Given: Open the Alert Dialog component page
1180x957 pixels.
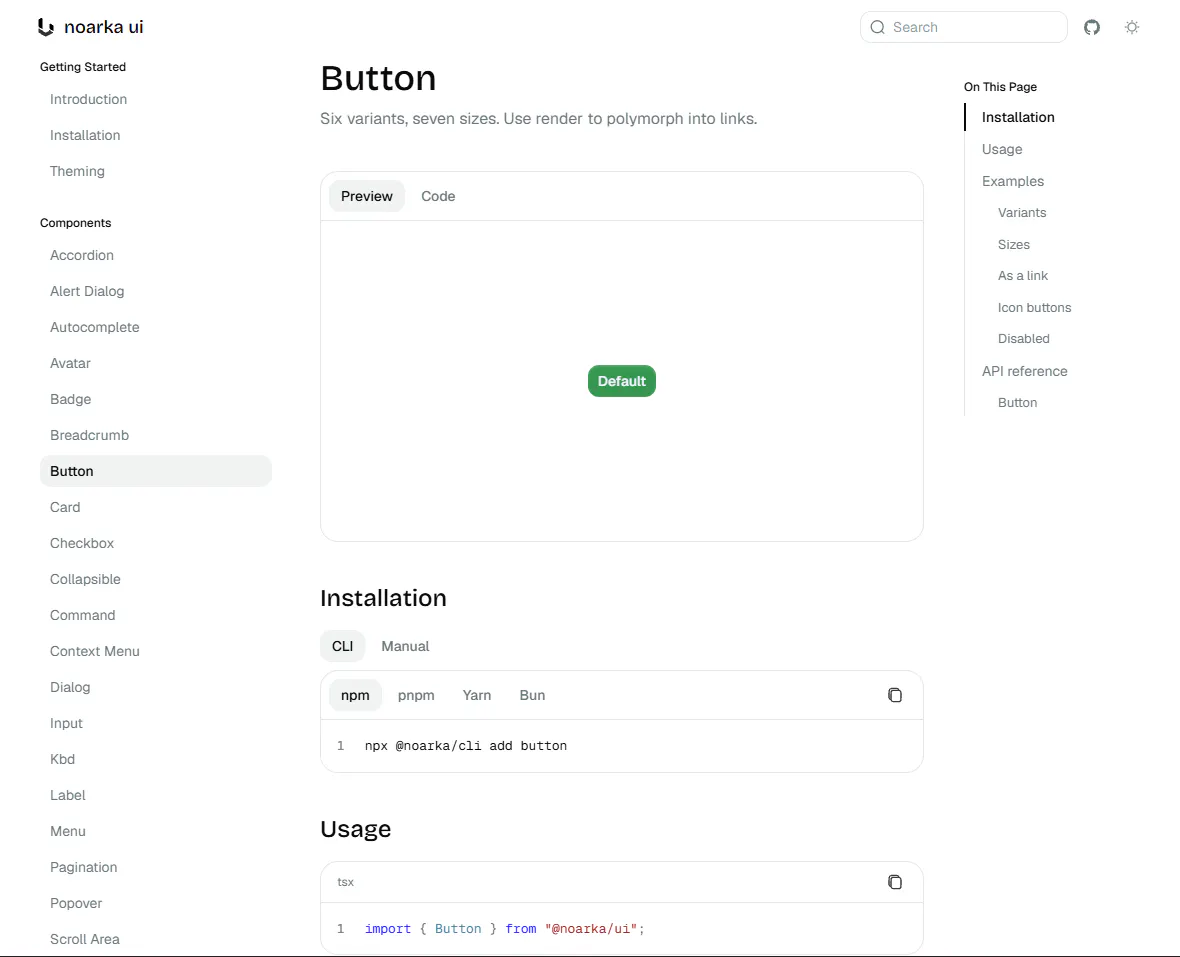Looking at the screenshot, I should pyautogui.click(x=87, y=292).
